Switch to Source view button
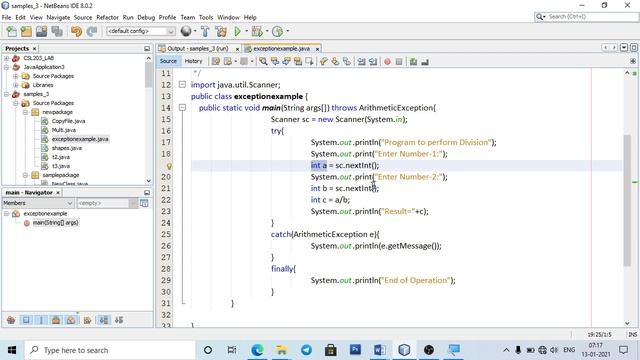640x360 pixels. click(168, 61)
